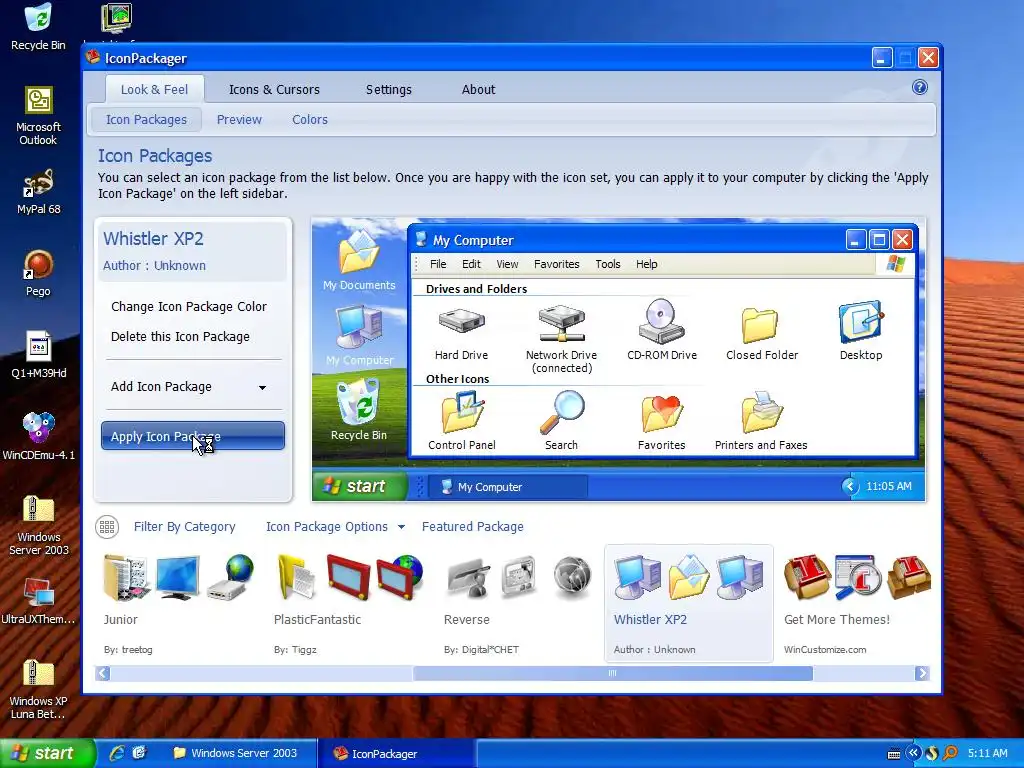
Task: Click the Closed Folder preview icon
Action: click(760, 325)
